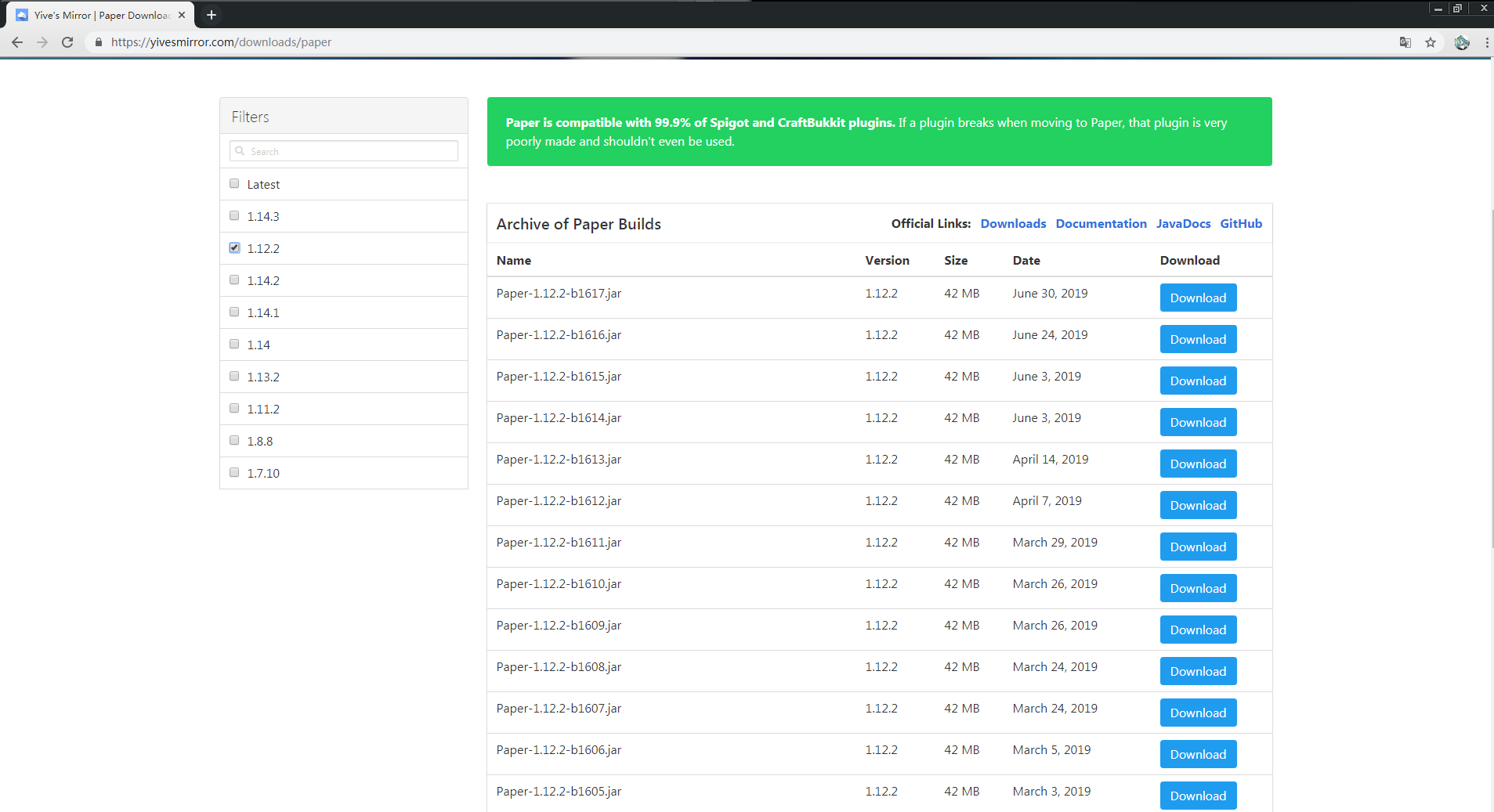Open the GitHub link
The width and height of the screenshot is (1494, 812).
pos(1241,224)
